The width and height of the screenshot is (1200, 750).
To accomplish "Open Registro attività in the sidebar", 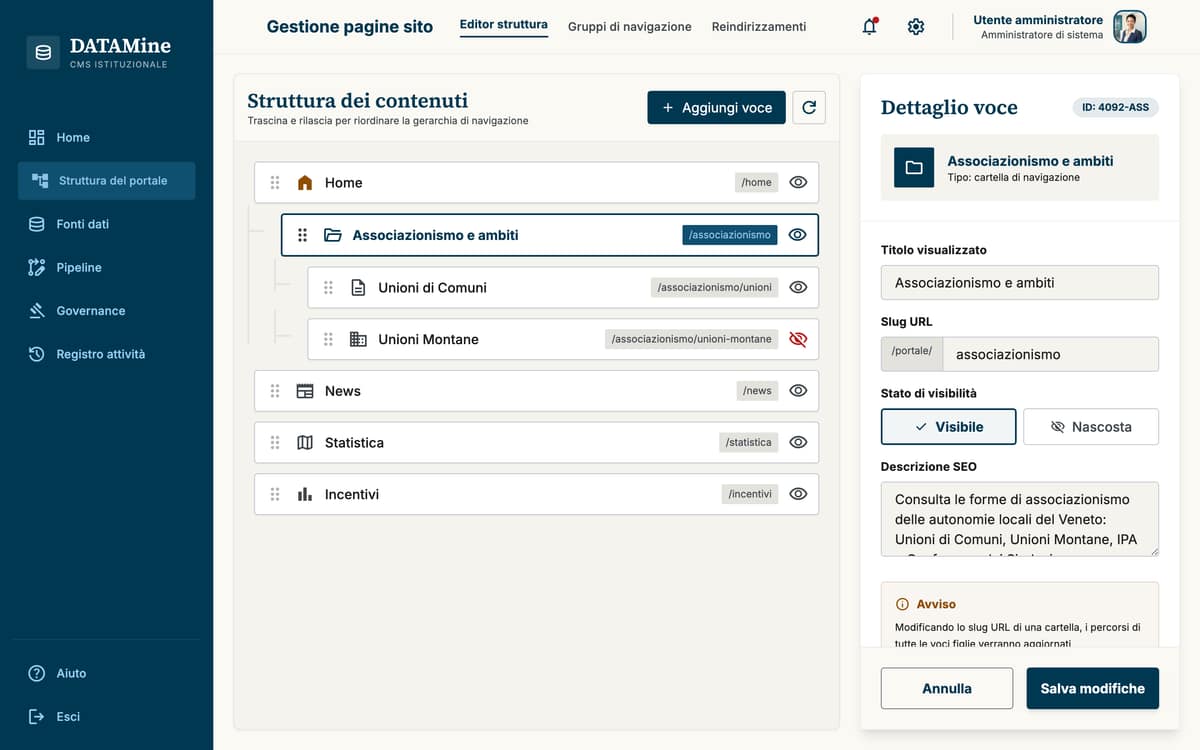I will click(106, 354).
